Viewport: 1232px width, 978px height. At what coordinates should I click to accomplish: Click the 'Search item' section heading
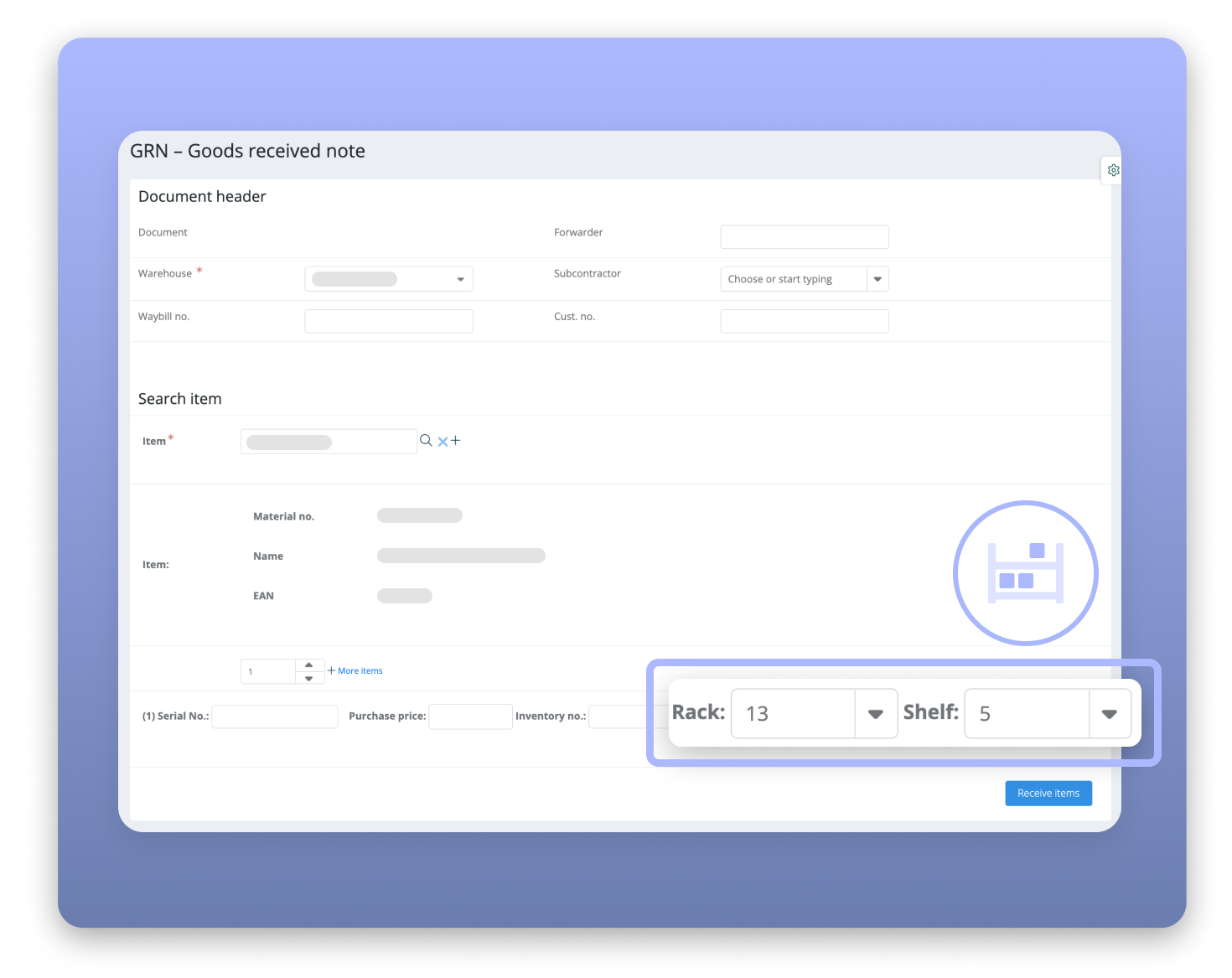click(x=180, y=399)
